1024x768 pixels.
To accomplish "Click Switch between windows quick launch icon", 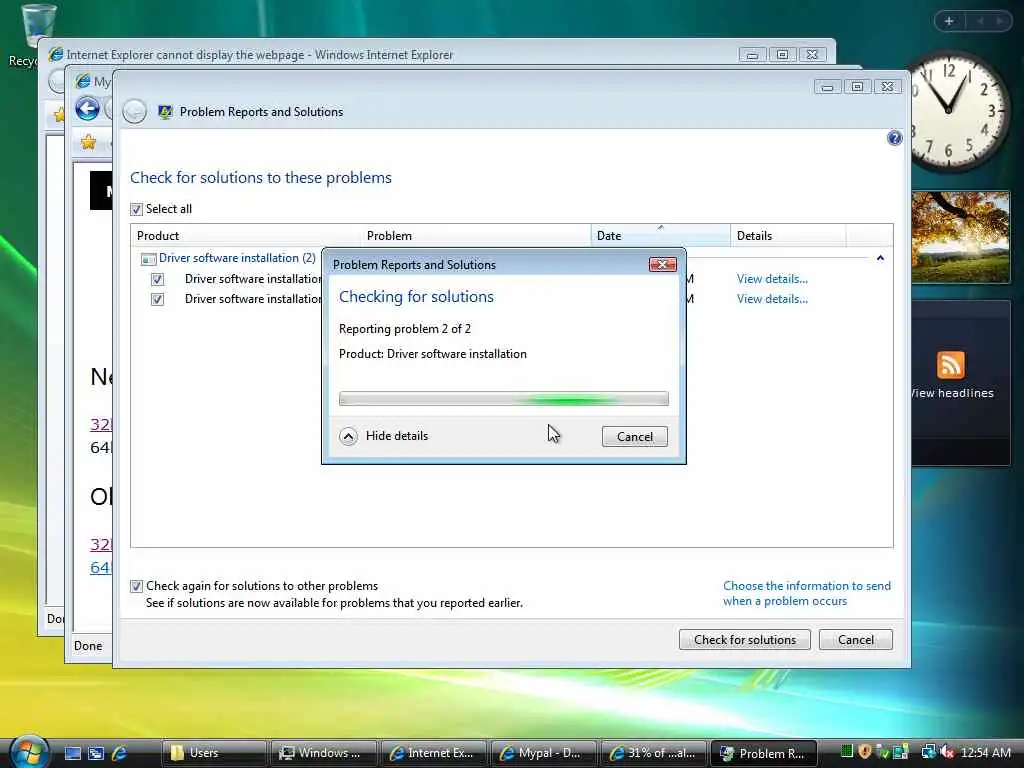I will (96, 753).
